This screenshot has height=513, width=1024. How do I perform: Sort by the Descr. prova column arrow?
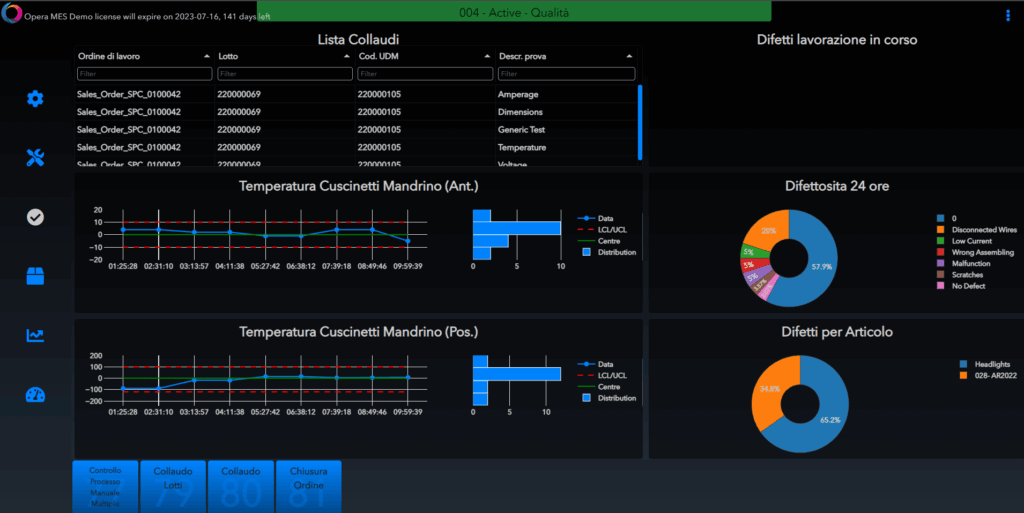pyautogui.click(x=630, y=57)
